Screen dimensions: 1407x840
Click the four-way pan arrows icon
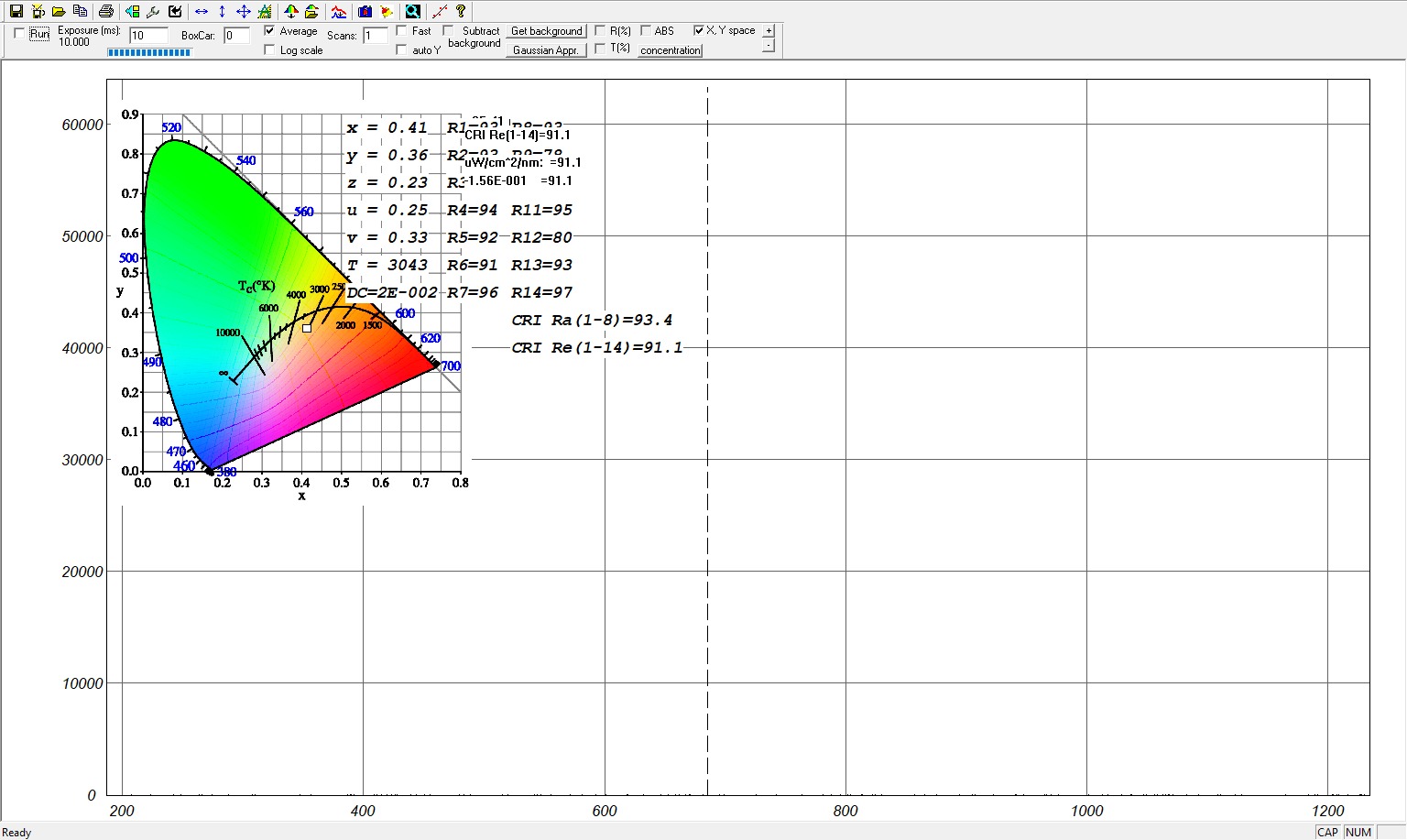pyautogui.click(x=243, y=11)
